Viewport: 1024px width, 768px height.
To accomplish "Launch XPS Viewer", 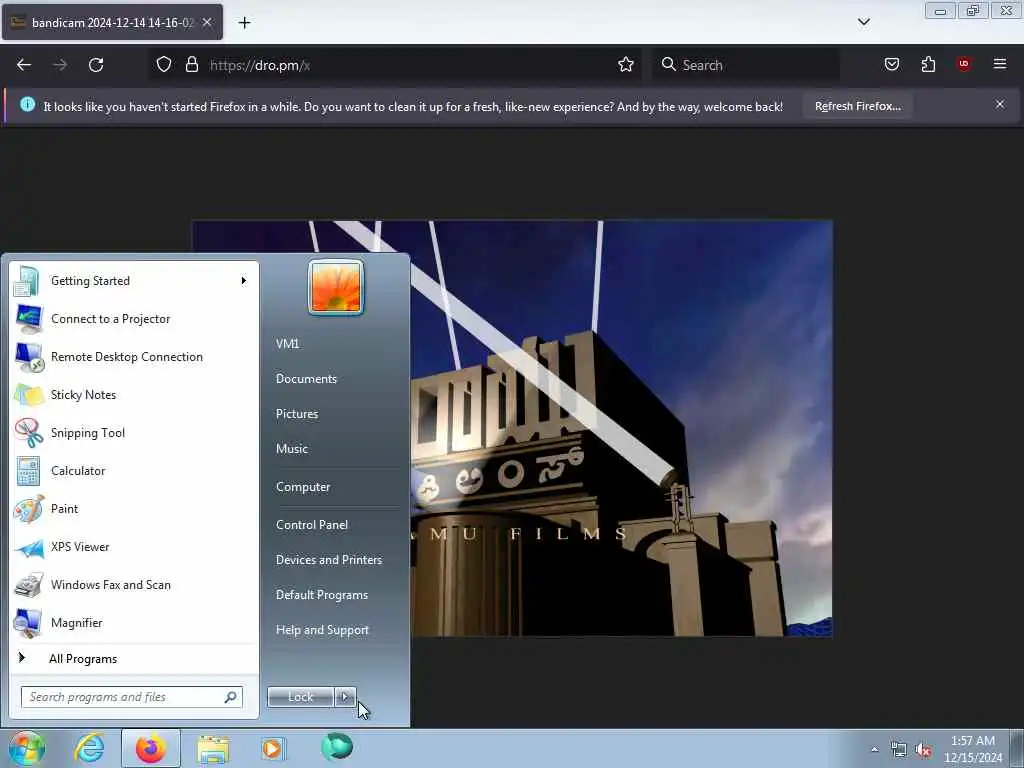I will point(134,547).
